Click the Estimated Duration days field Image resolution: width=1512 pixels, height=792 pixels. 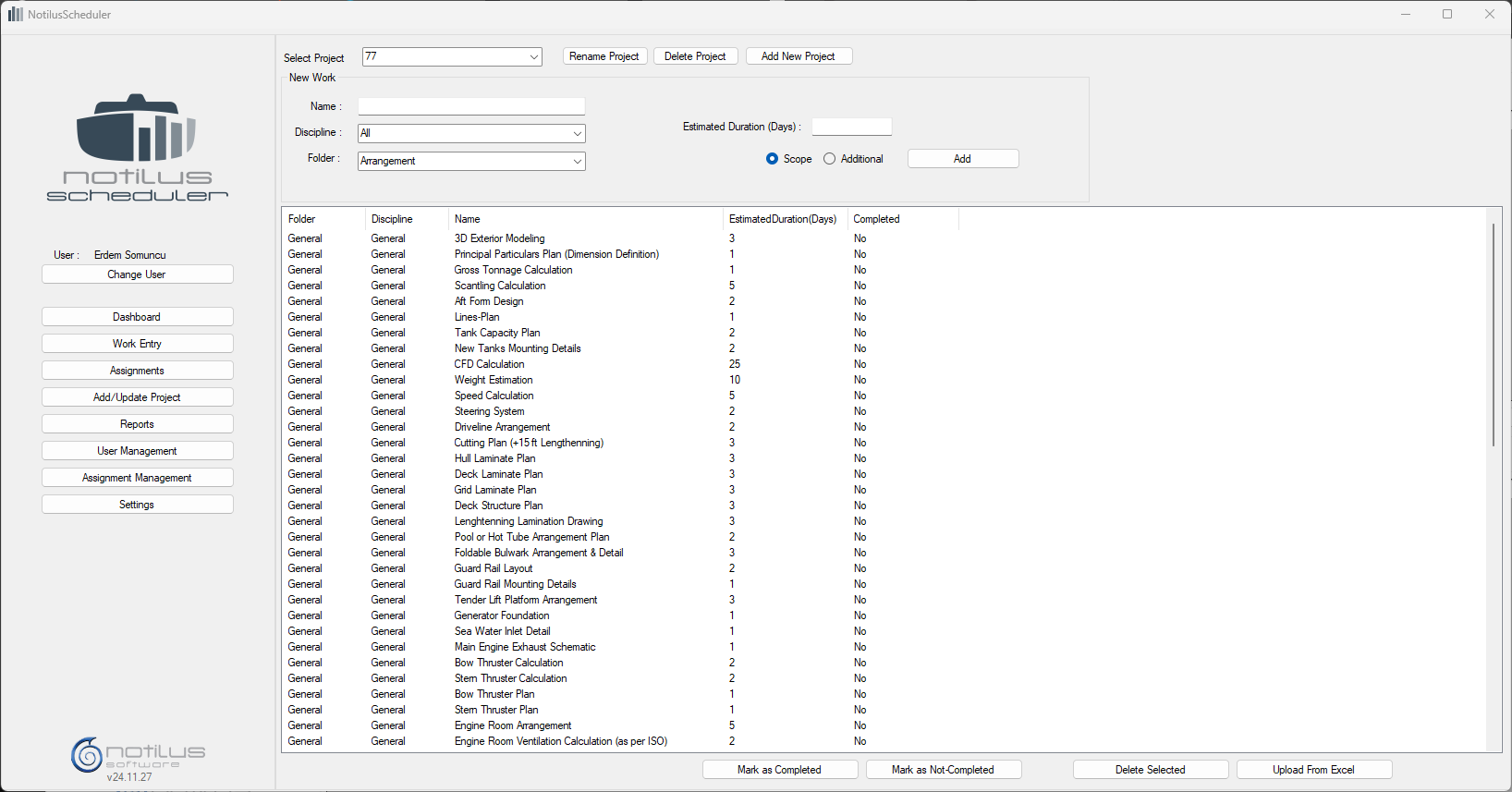click(x=851, y=127)
